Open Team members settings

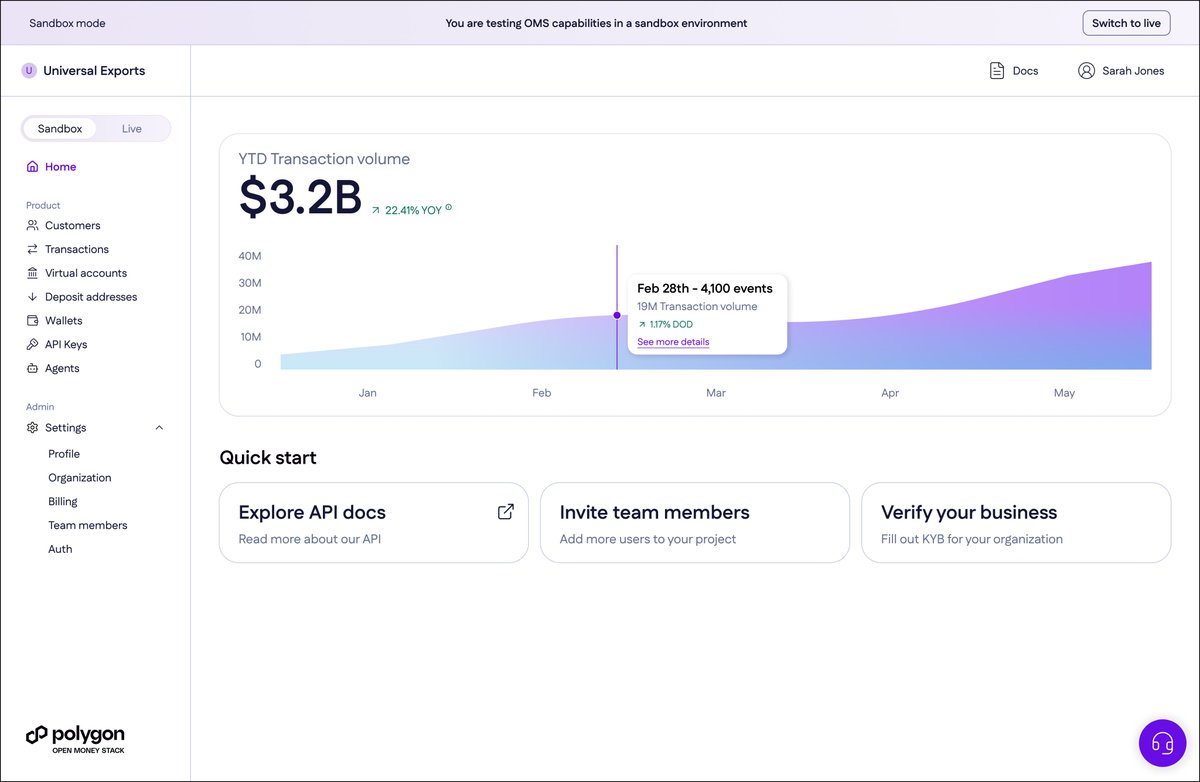(88, 525)
